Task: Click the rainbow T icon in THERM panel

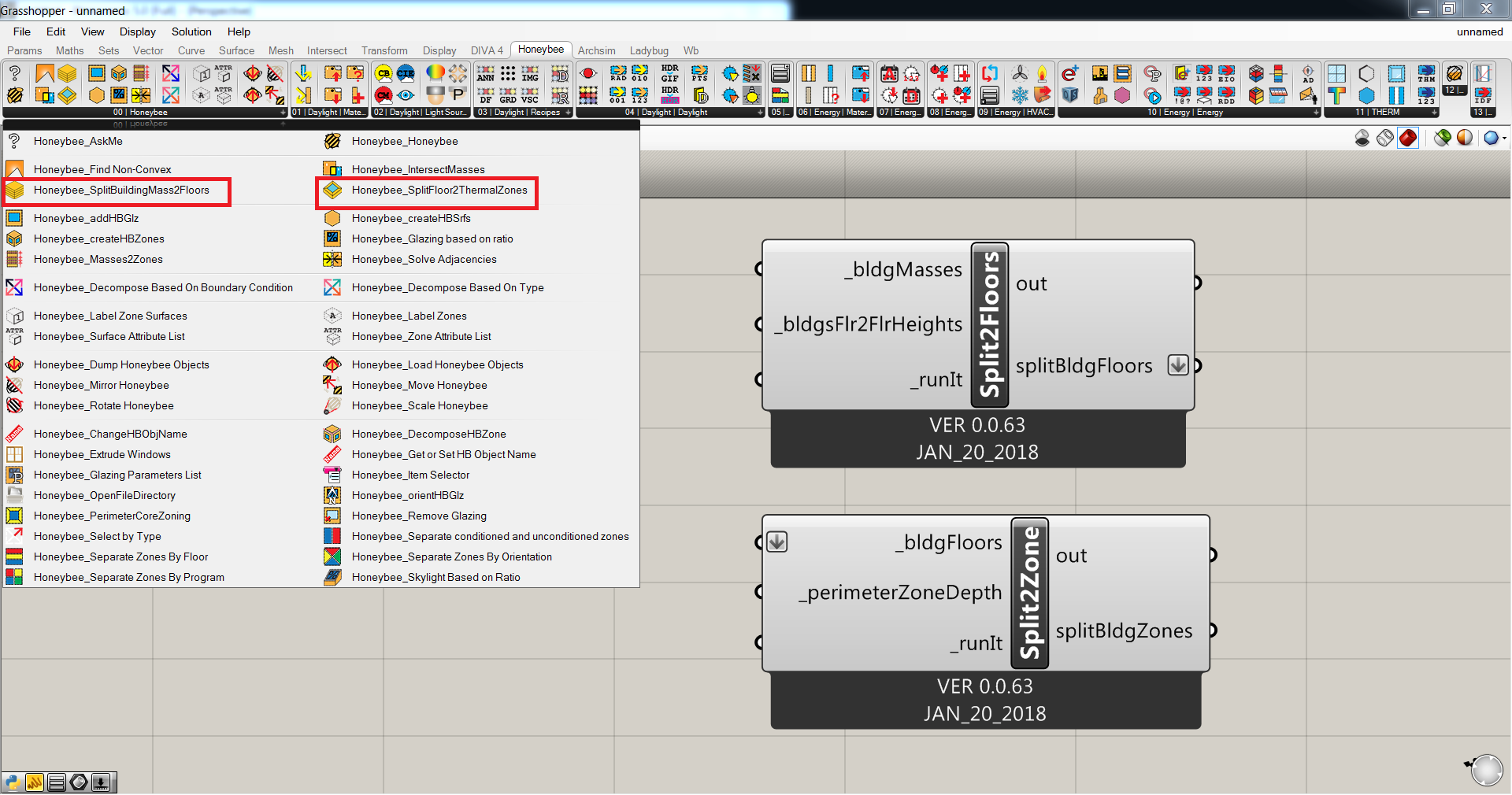Action: tap(1336, 95)
